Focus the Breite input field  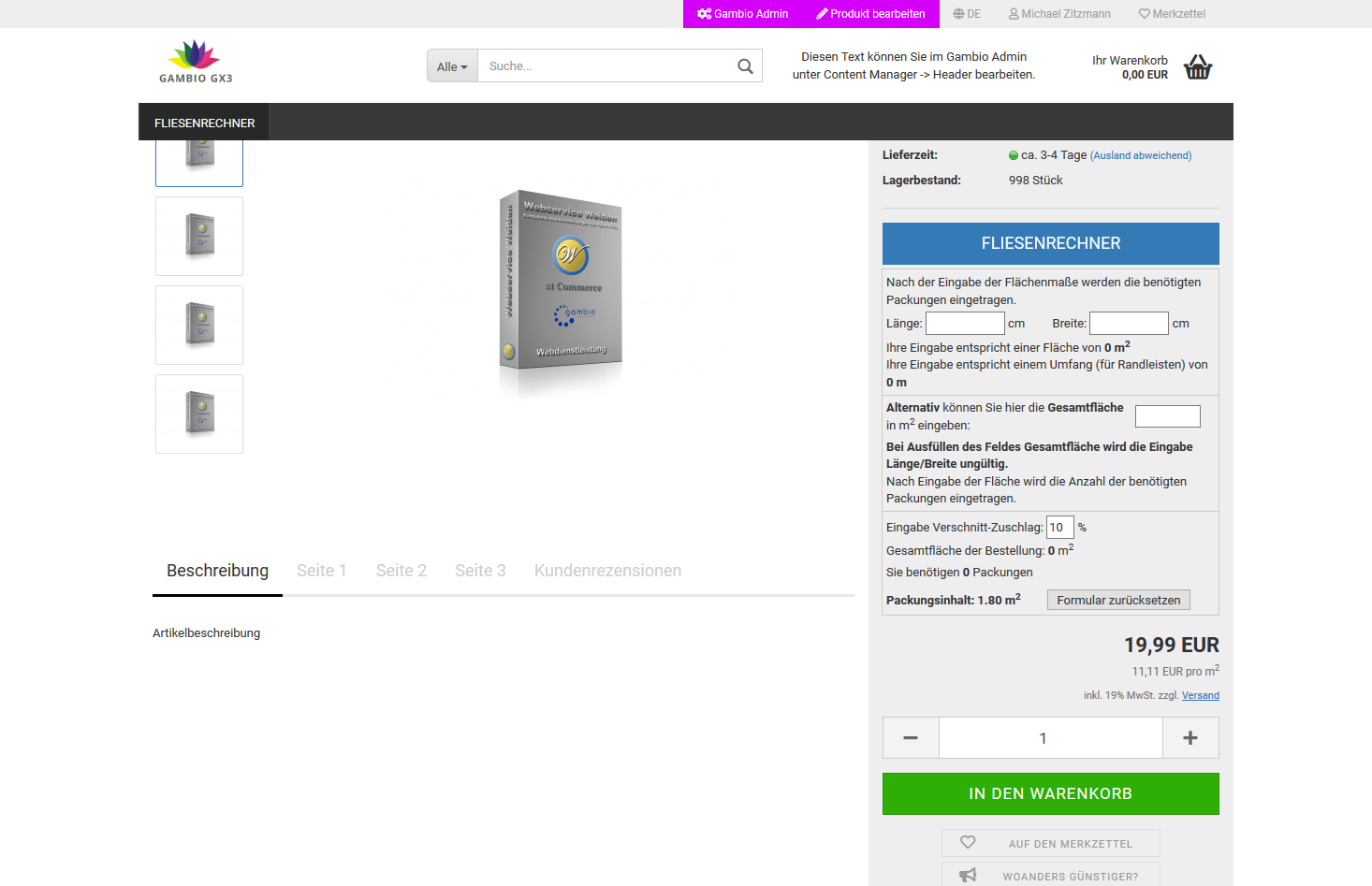[1129, 323]
